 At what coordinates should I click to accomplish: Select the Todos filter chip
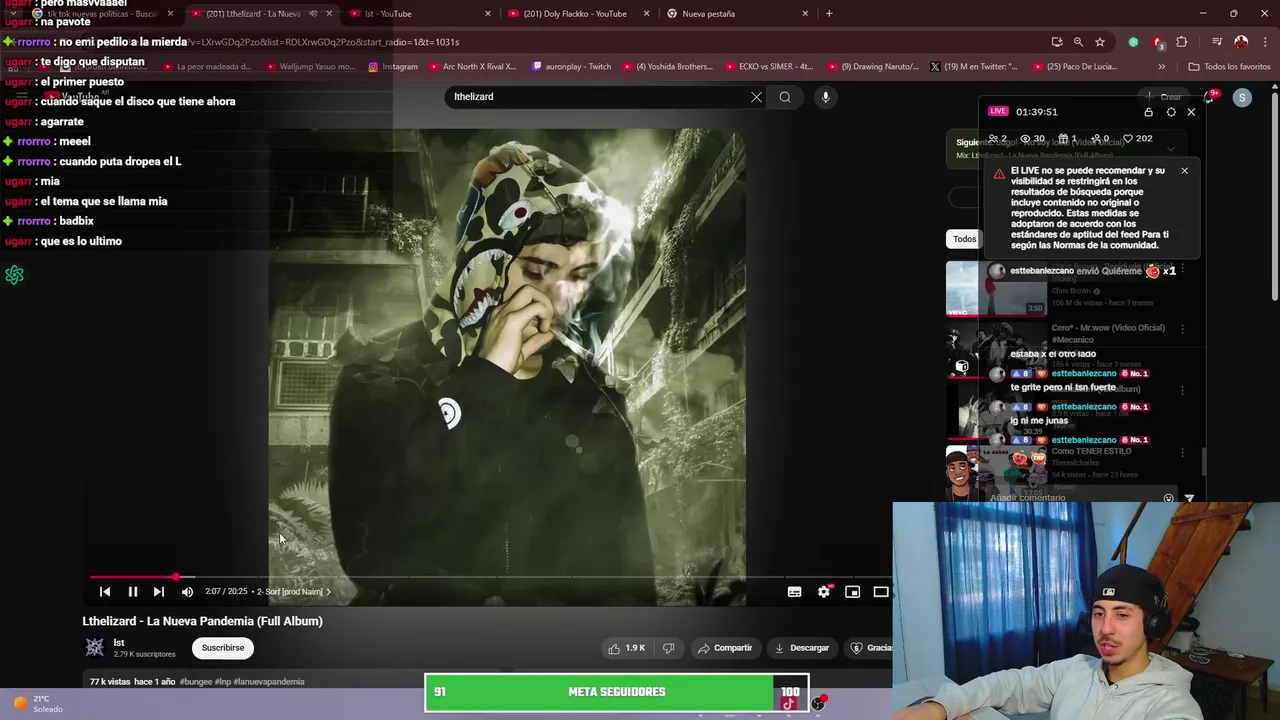(x=964, y=239)
